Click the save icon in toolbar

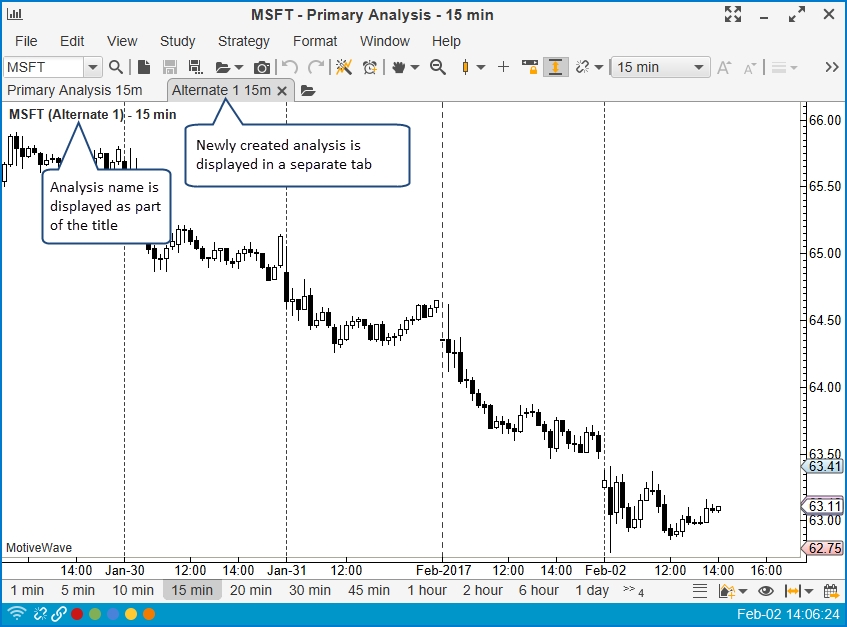[170, 67]
